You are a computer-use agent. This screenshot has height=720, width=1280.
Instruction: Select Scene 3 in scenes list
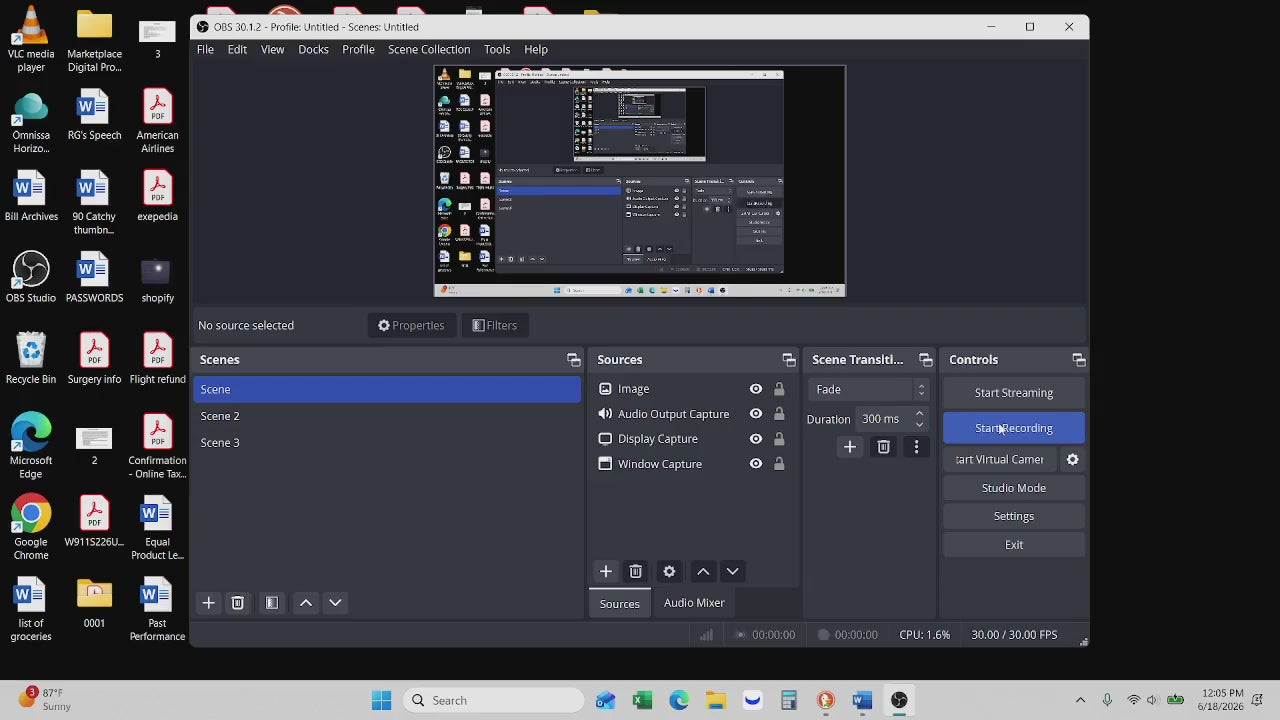coord(386,442)
